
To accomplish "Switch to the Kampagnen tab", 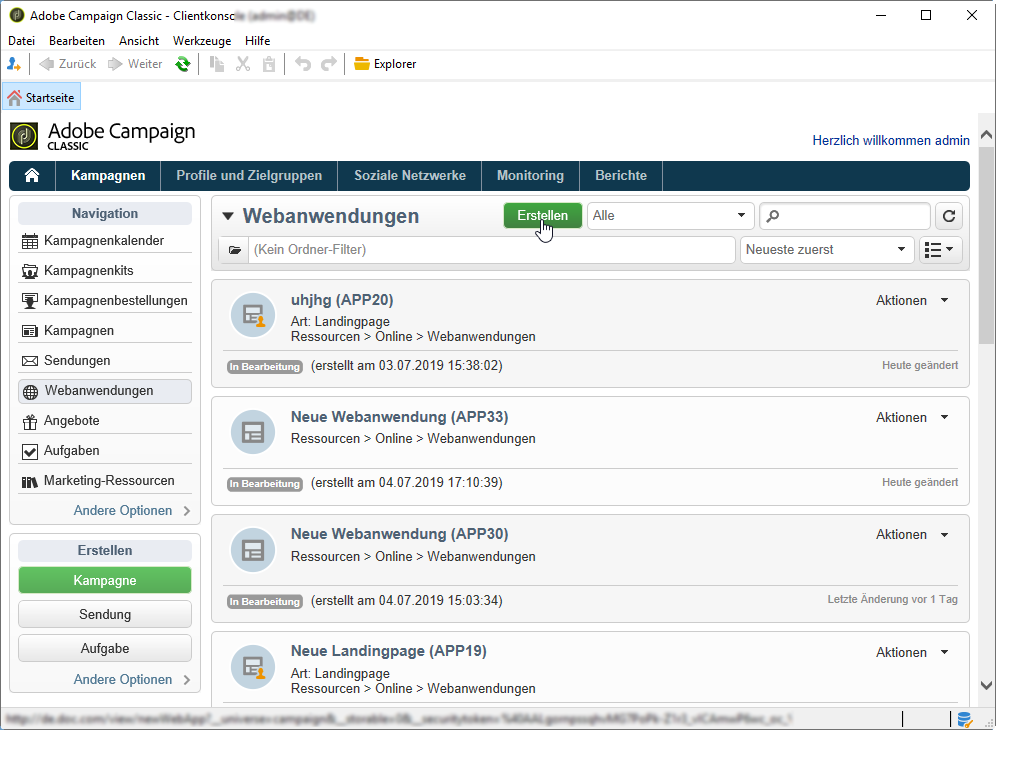I will coord(108,175).
